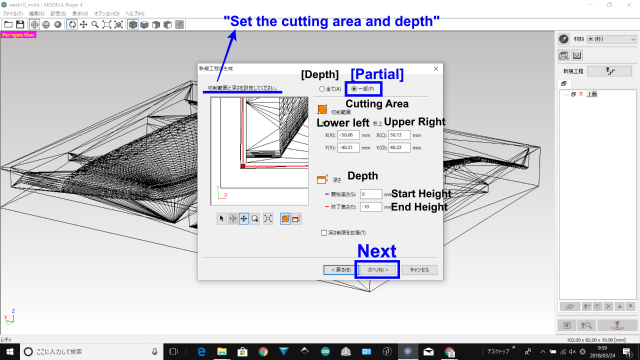Click the dialog cutting area preview thumbnail
Screen dimensions: 640x360
[260, 151]
